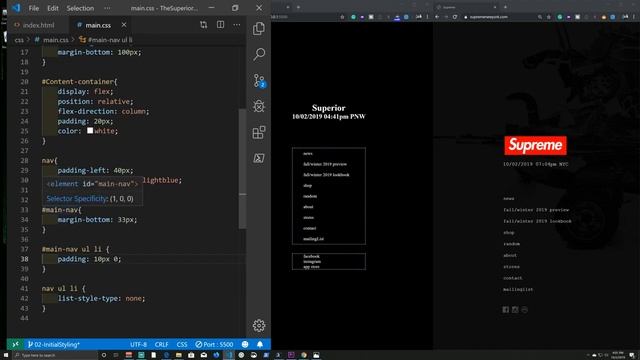640x360 pixels.
Task: Click the last activity bar icon under Extensions
Action: [x=259, y=158]
